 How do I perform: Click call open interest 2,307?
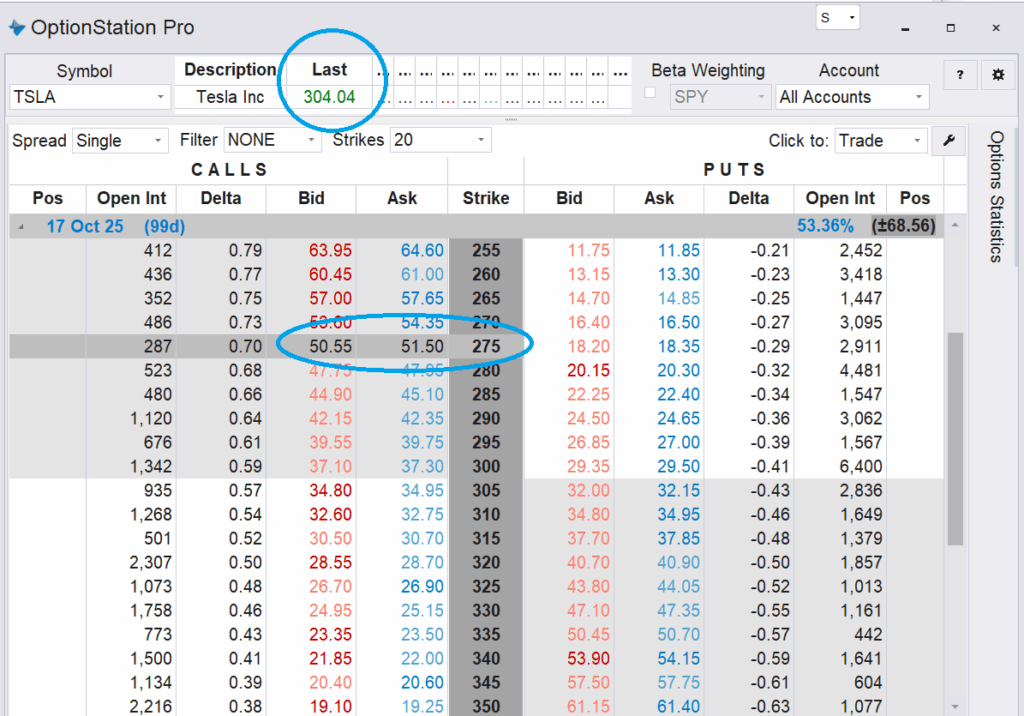151,562
